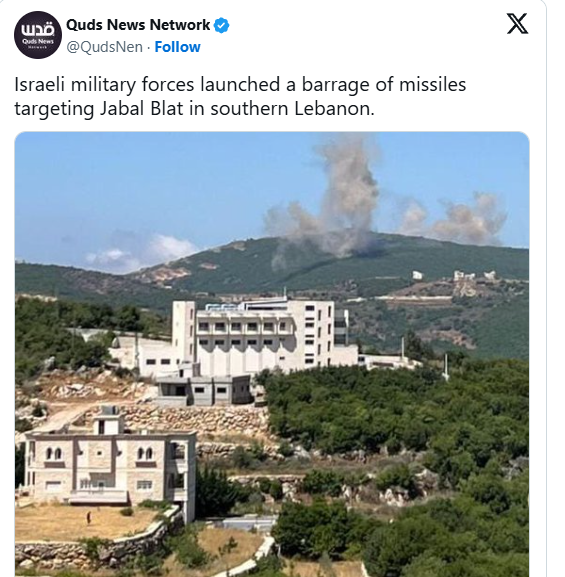
Task: Open the Quds News Network display name
Action: [138, 25]
